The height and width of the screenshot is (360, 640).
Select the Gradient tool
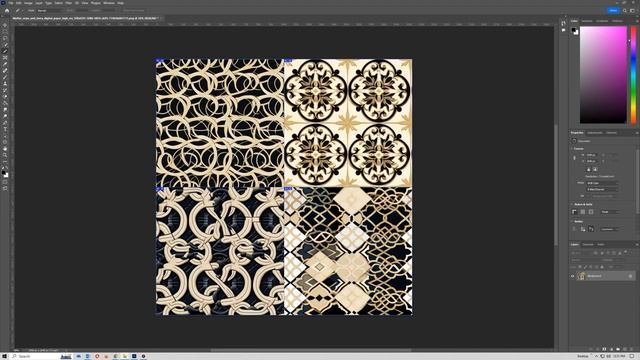tap(5, 103)
